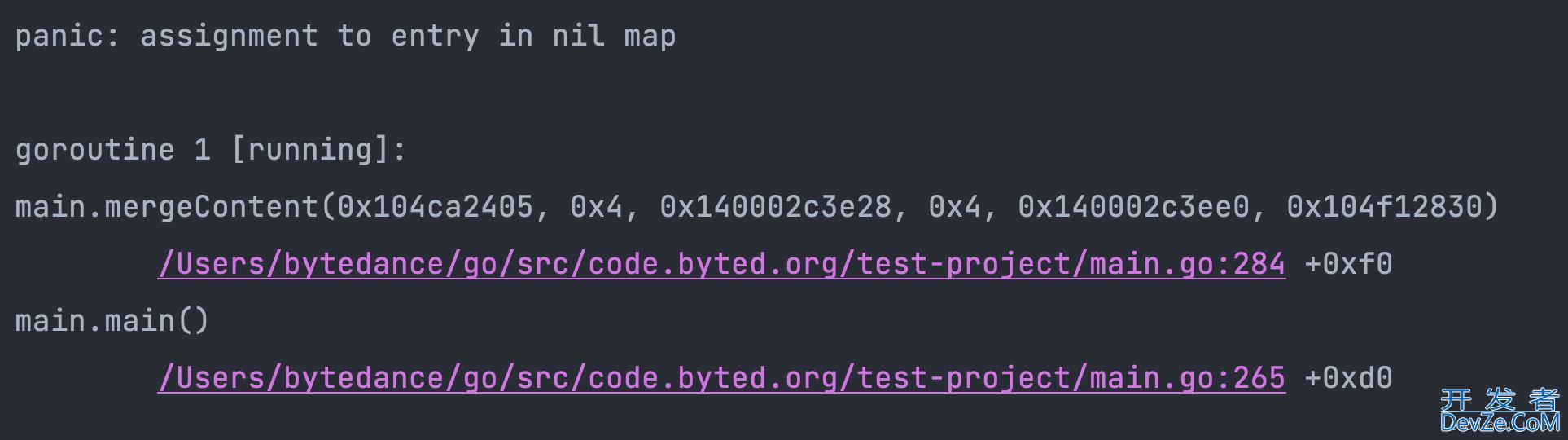This screenshot has width=1568, height=440.
Task: Click the DevZe.CoM watermark text
Action: [x=1500, y=422]
